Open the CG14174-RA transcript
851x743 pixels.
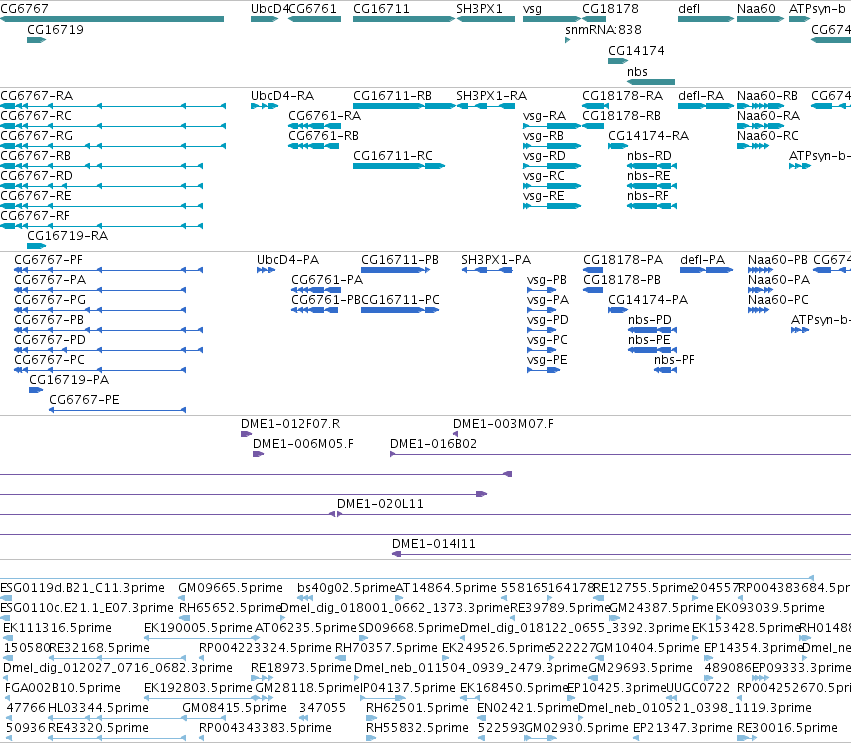(x=618, y=146)
